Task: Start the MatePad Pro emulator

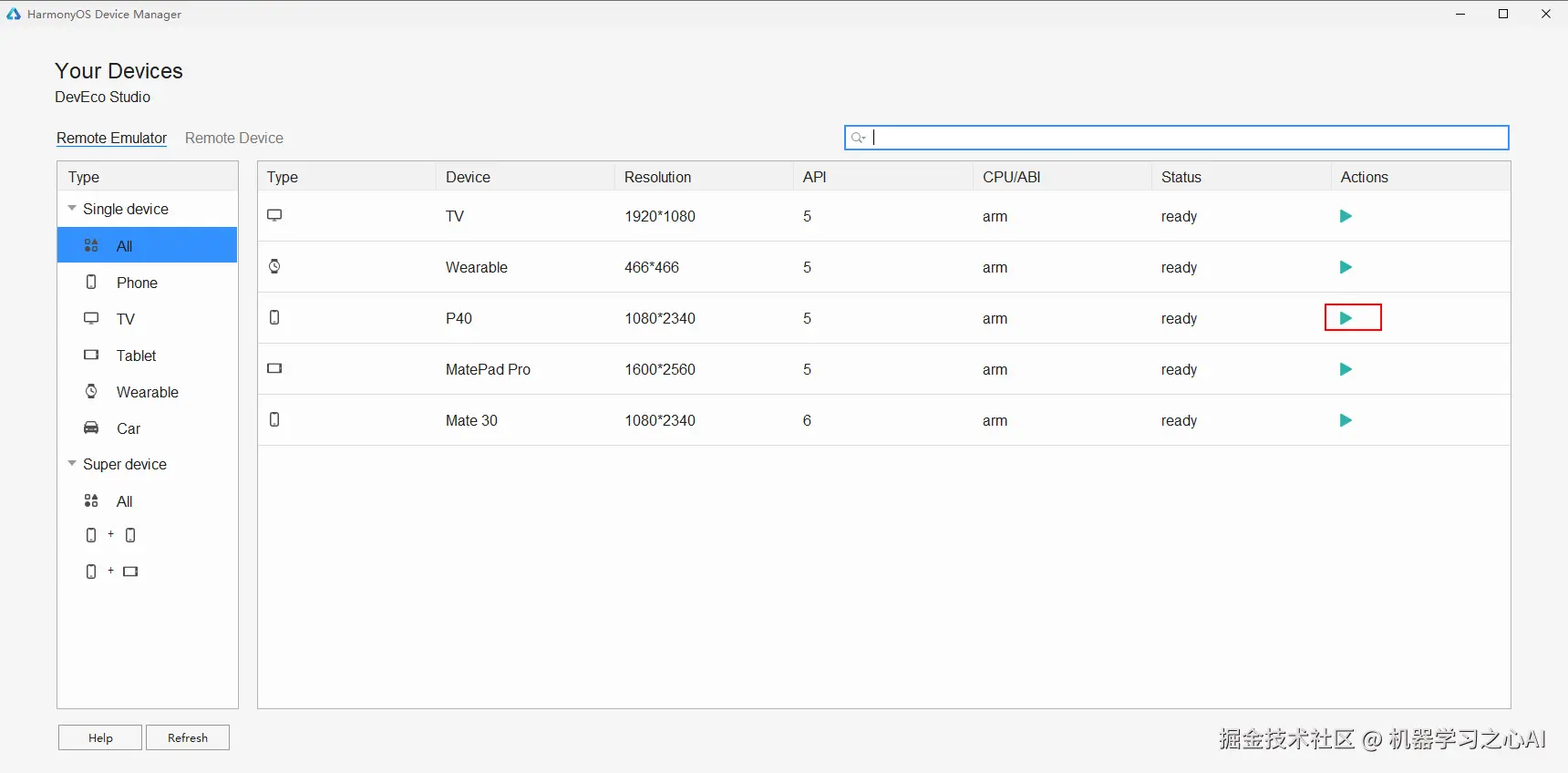Action: point(1346,369)
